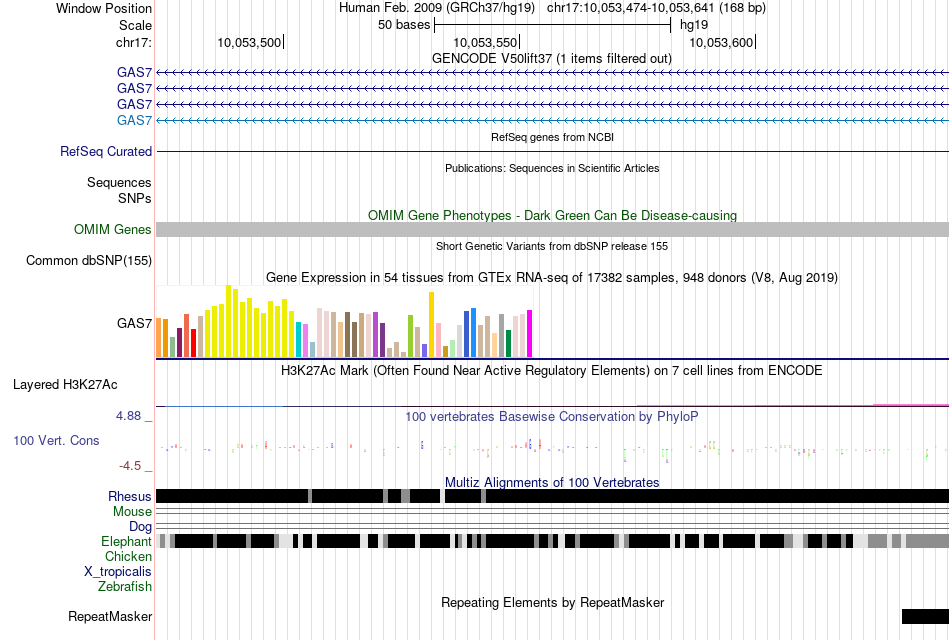Click the SNPs subtrack label
The height and width of the screenshot is (640, 950).
click(135, 198)
